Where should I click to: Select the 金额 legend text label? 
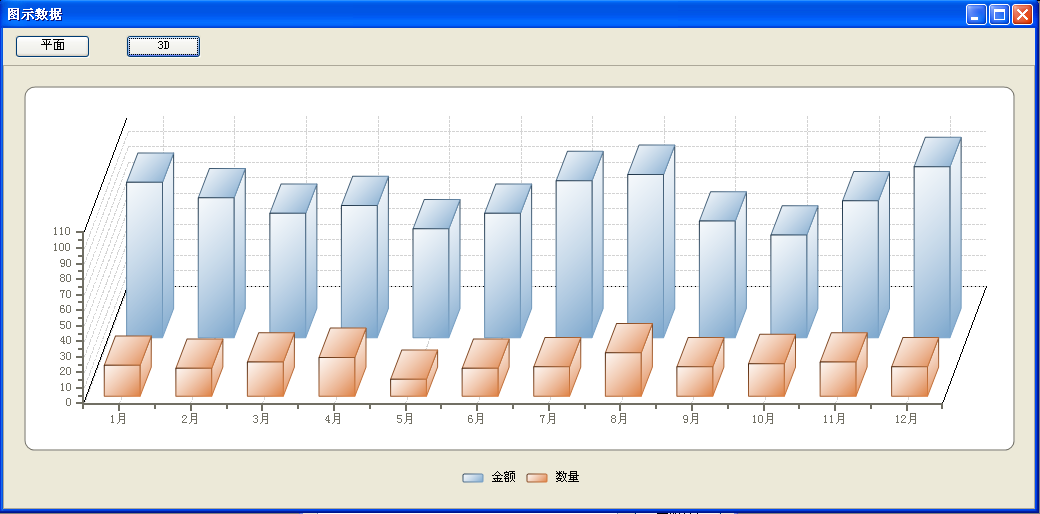coord(503,478)
